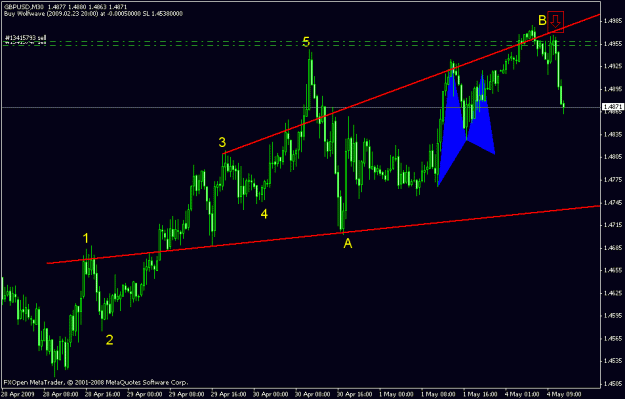This screenshot has width=625, height=399.
Task: Click price scale value 1.4685
Action: click(x=613, y=248)
